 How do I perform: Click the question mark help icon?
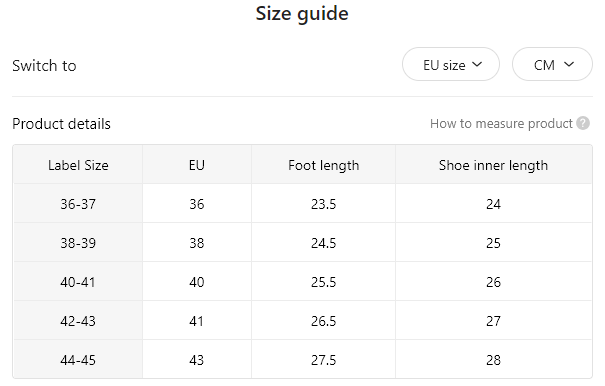click(583, 124)
